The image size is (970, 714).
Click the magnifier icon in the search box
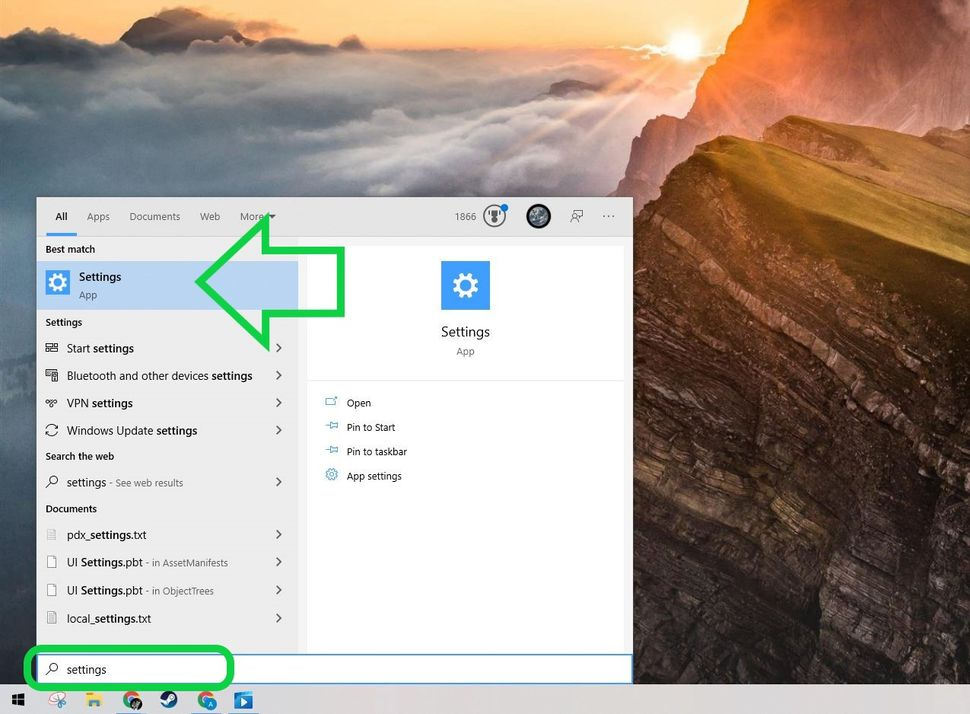53,668
